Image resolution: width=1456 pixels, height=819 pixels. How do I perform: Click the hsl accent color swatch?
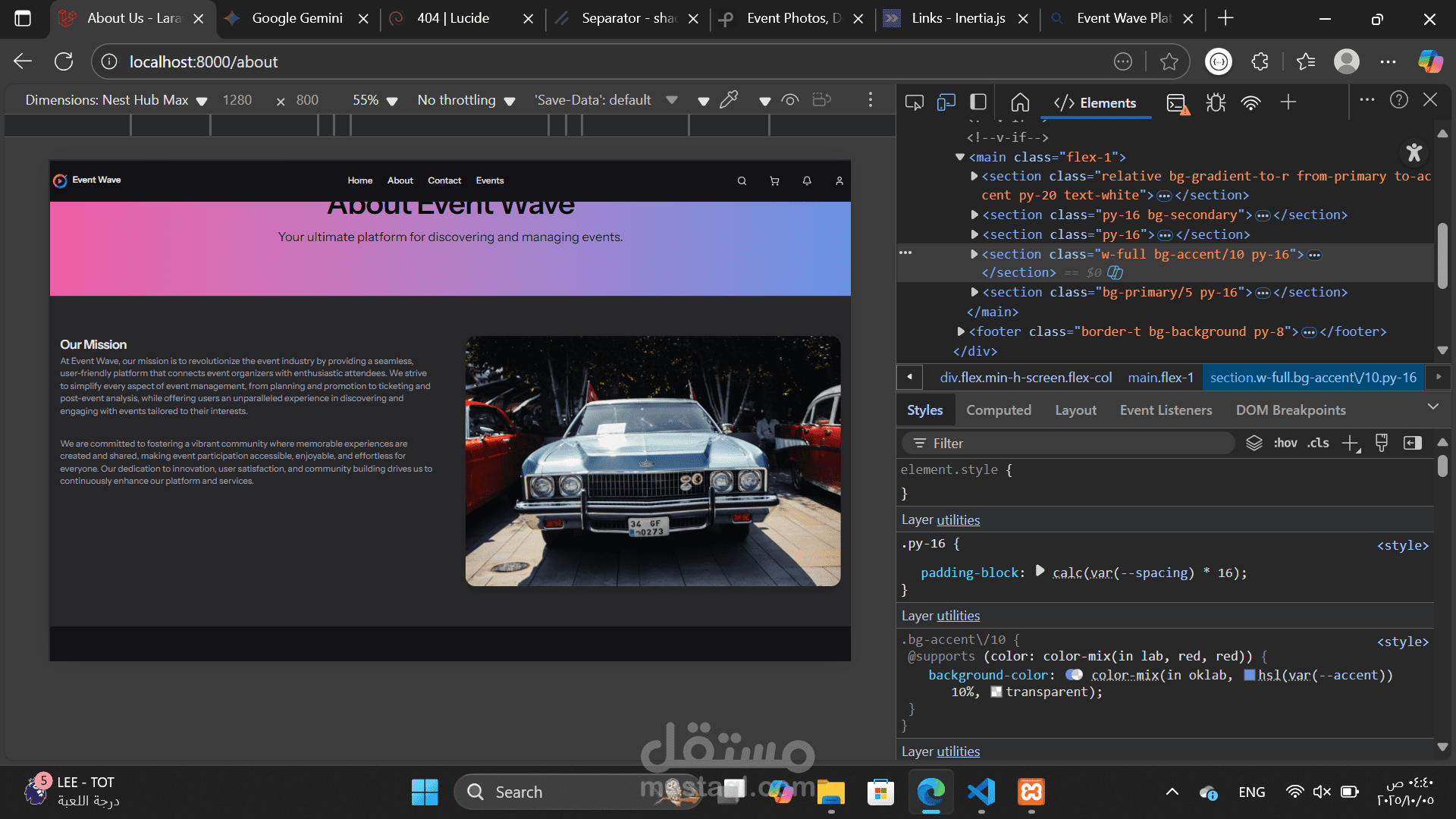1249,675
